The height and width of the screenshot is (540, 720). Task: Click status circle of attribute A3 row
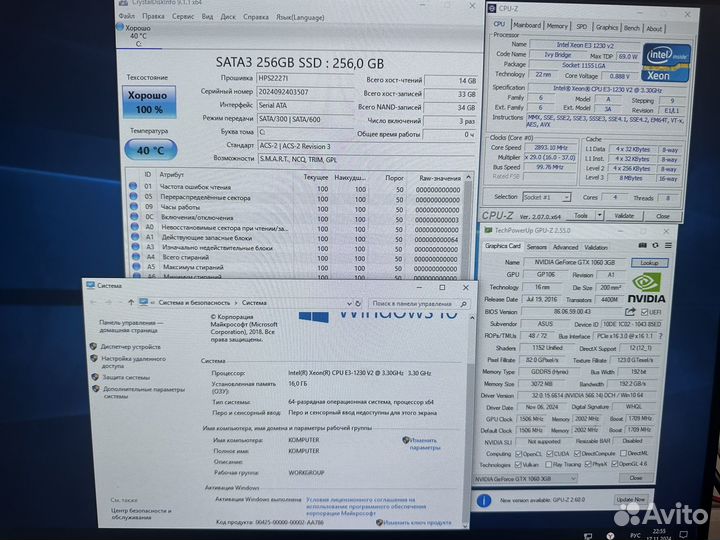(135, 247)
